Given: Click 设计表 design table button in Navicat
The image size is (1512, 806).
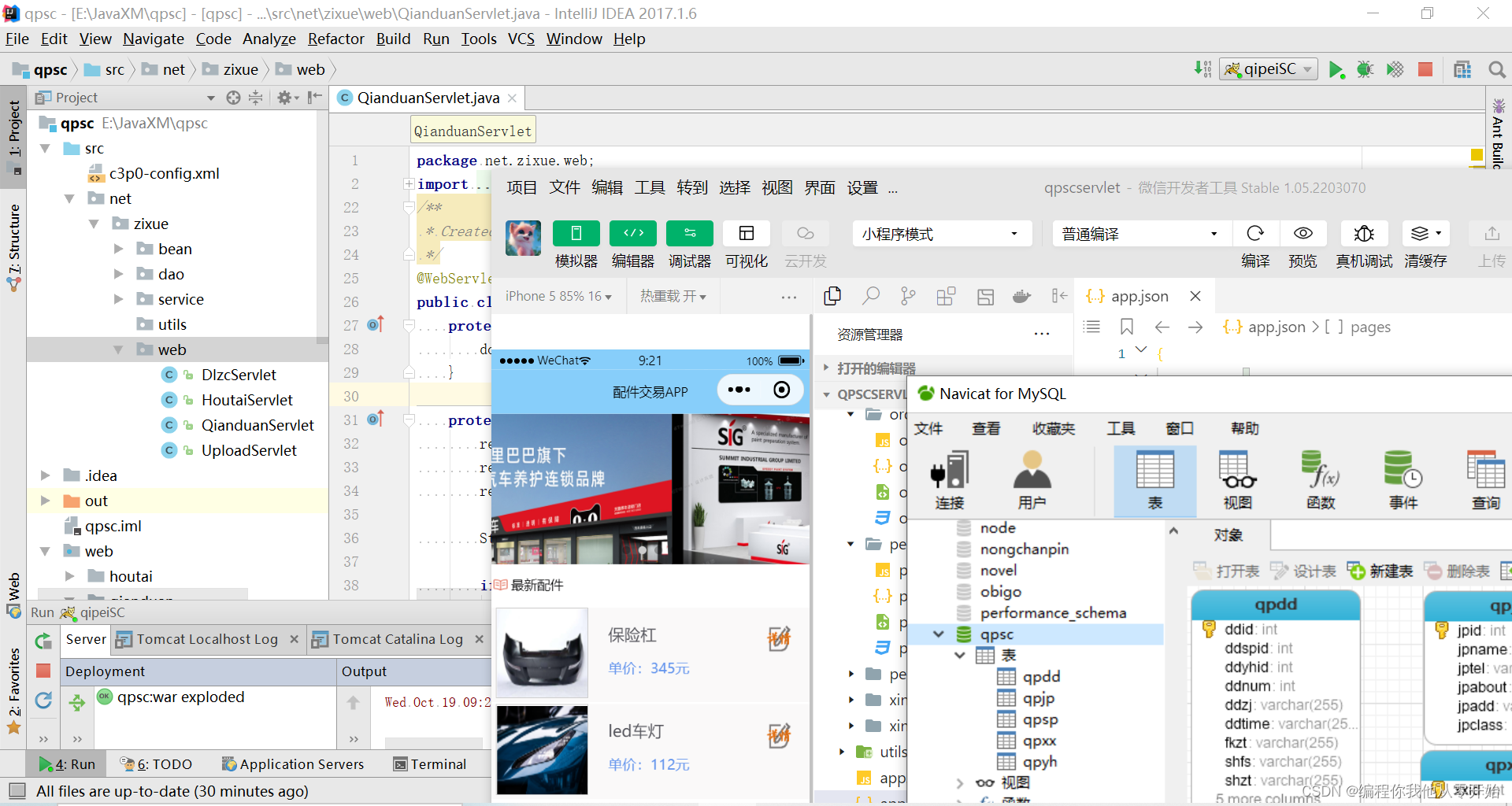Looking at the screenshot, I should tap(1303, 571).
